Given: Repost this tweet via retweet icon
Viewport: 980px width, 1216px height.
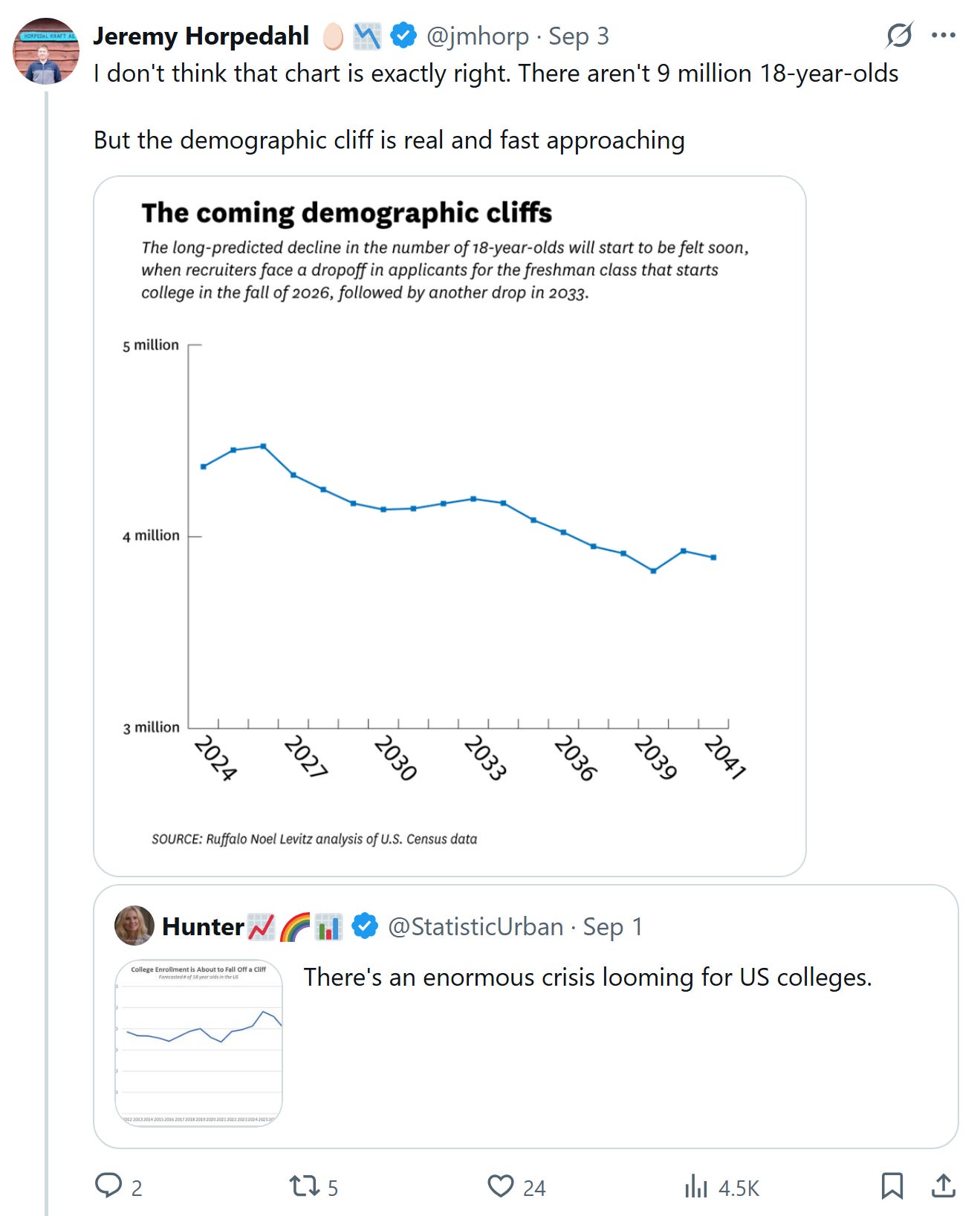Looking at the screenshot, I should 304,1186.
